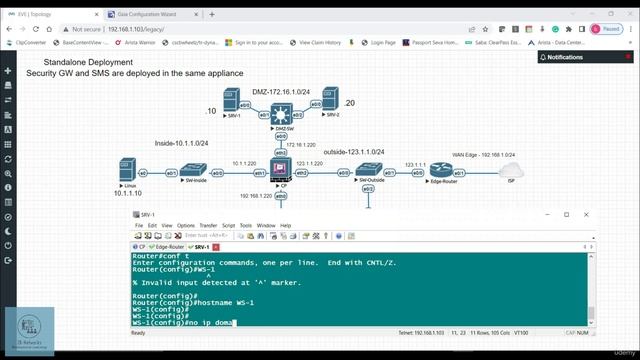Select the Edge-Router node
This screenshot has width=640, height=360.
pos(441,170)
